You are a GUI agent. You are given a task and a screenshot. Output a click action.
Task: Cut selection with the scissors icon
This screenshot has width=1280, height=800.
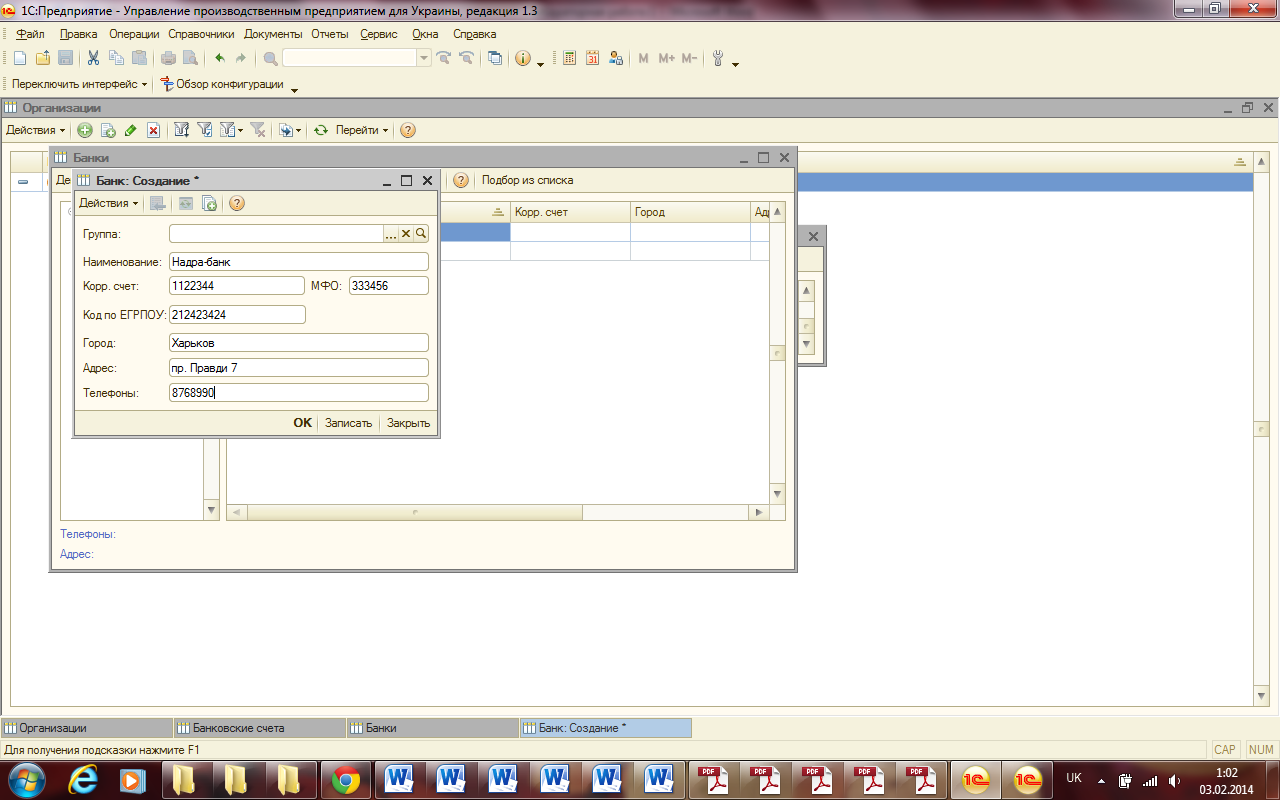point(93,58)
